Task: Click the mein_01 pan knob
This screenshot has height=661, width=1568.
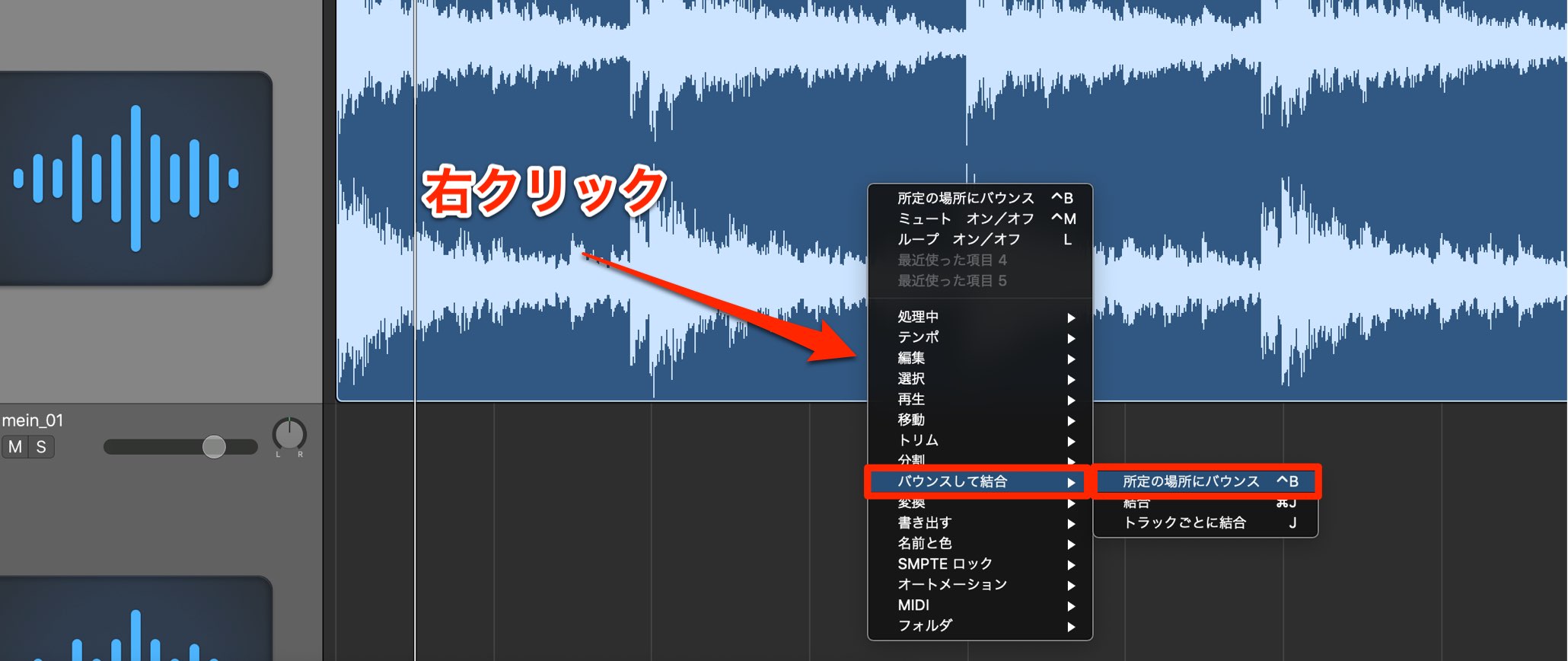Action: [x=289, y=434]
